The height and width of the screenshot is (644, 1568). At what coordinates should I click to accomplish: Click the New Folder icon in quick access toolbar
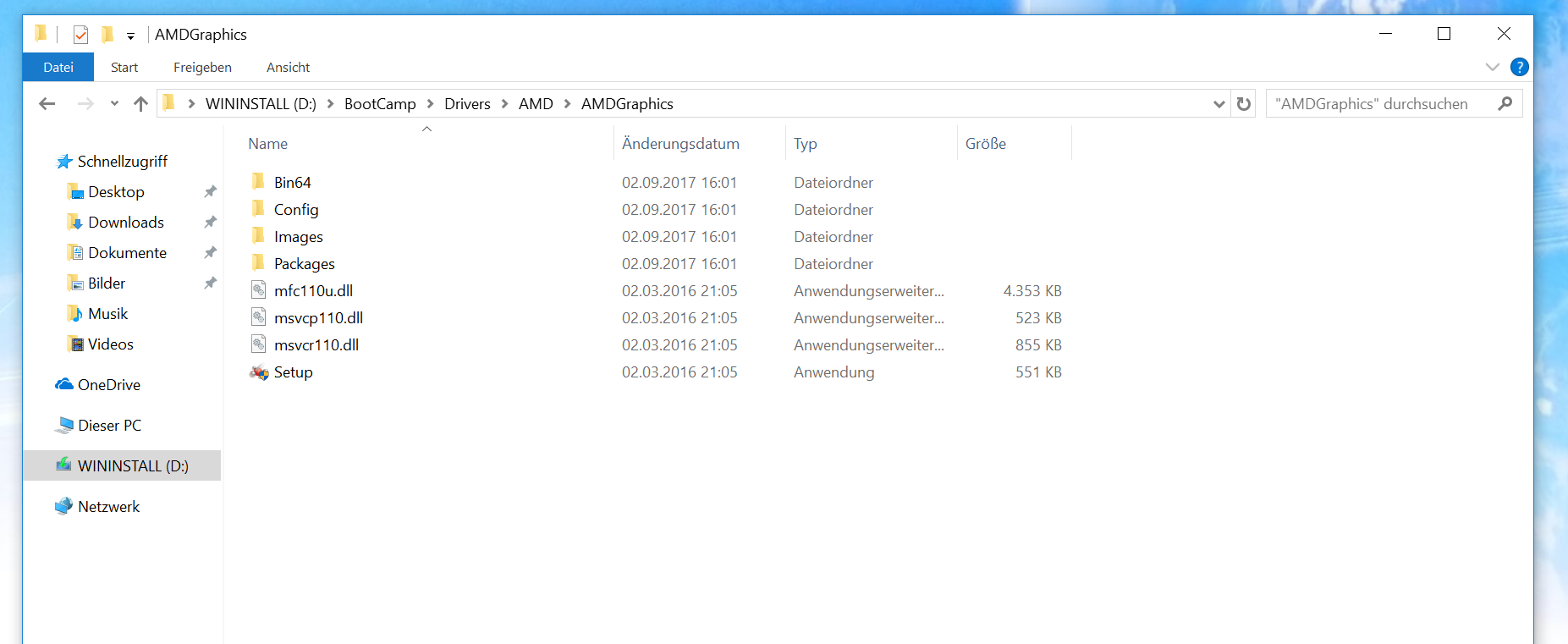point(107,35)
